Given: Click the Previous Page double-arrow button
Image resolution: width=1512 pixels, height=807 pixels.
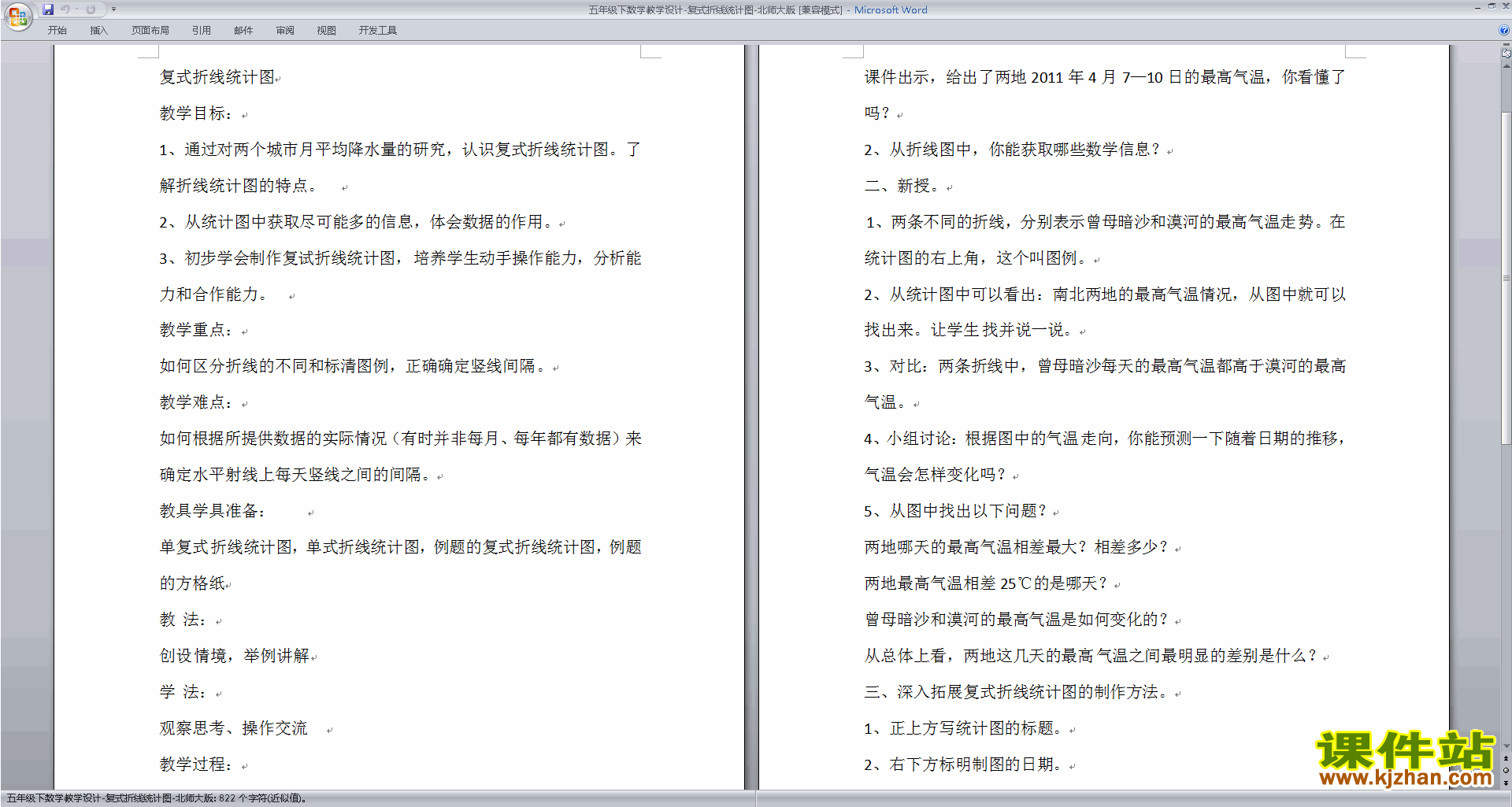Looking at the screenshot, I should tap(1506, 759).
